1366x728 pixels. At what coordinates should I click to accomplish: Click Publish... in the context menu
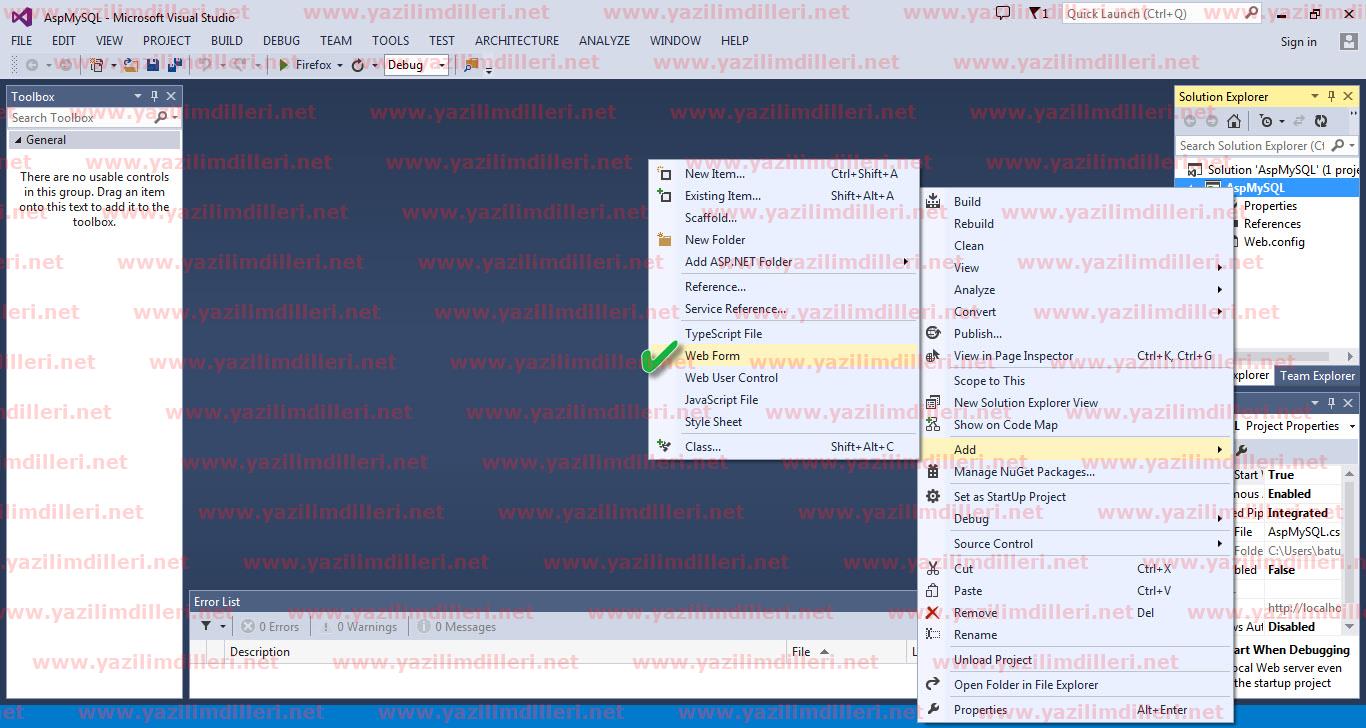tap(1076, 334)
